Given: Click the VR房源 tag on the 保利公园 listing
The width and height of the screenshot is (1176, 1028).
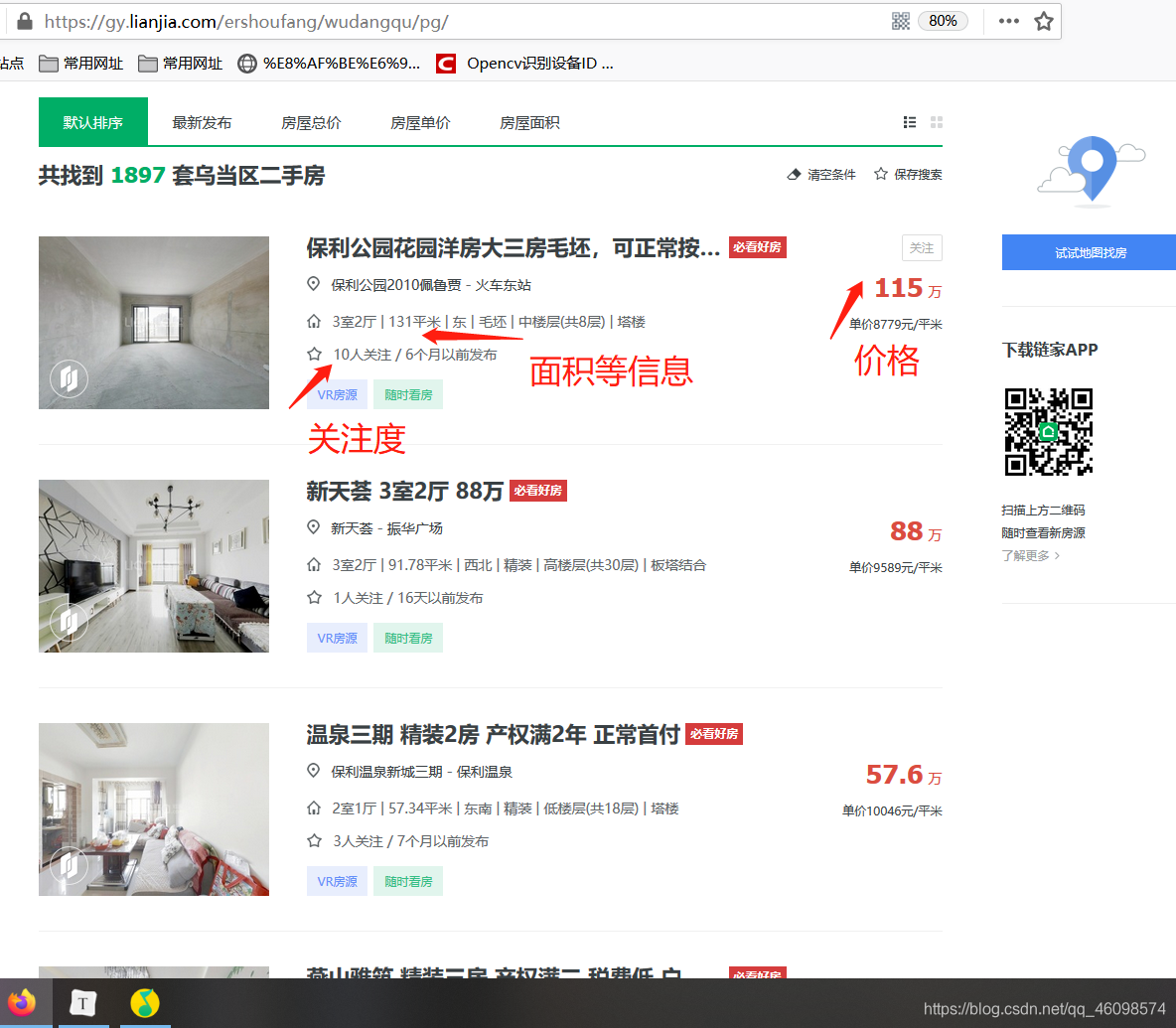Looking at the screenshot, I should (337, 395).
